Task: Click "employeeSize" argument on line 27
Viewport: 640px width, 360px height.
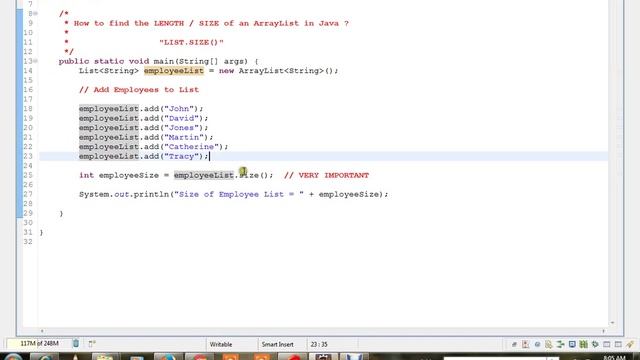Action: pyautogui.click(x=349, y=194)
